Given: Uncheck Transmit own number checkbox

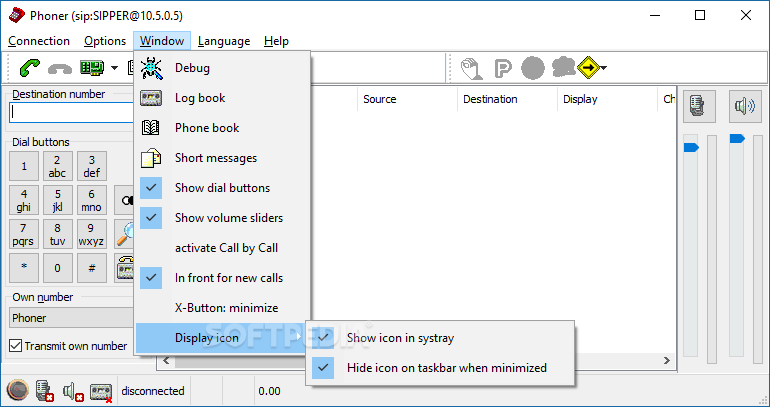Looking at the screenshot, I should [x=16, y=346].
